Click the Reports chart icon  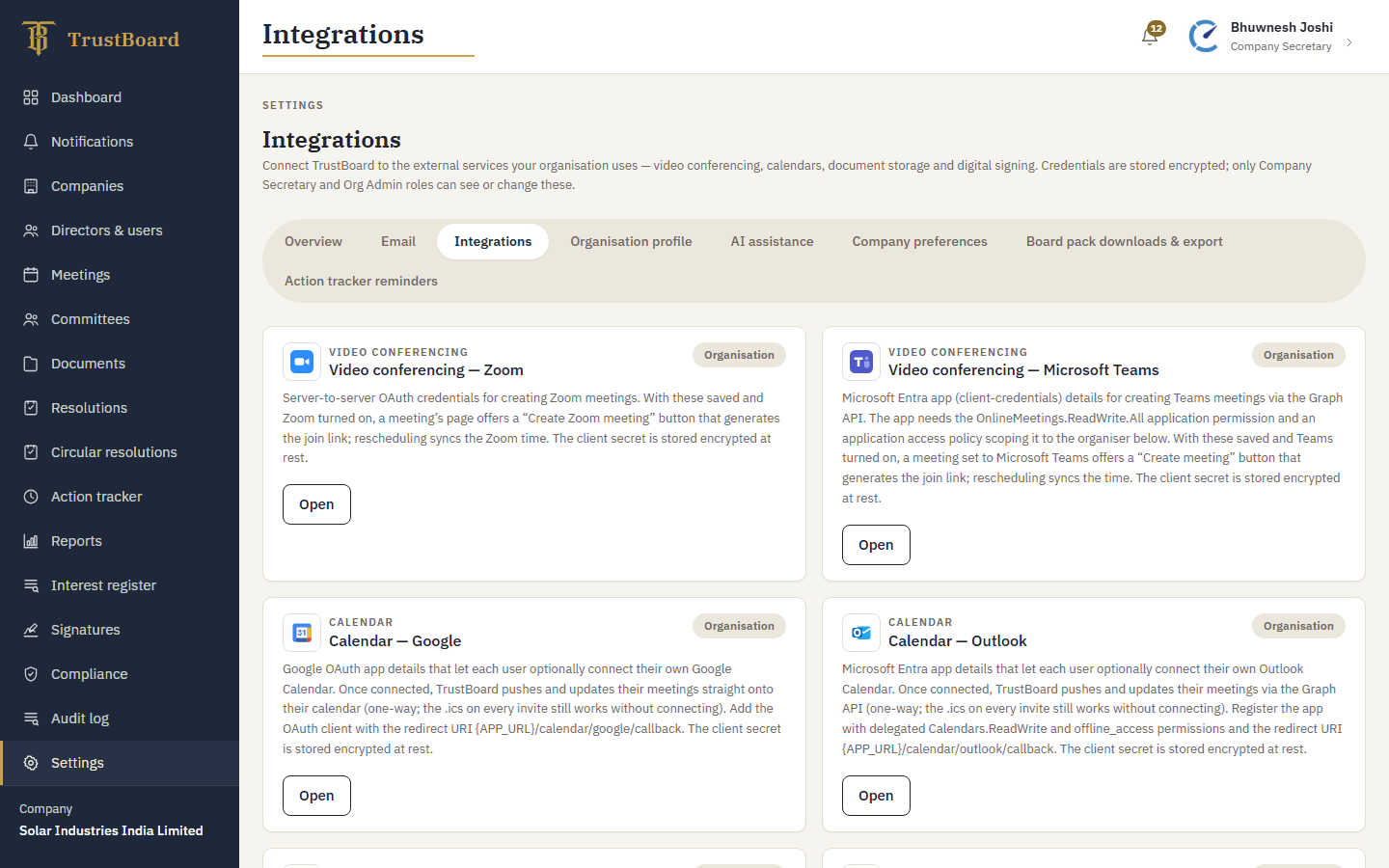[31, 541]
